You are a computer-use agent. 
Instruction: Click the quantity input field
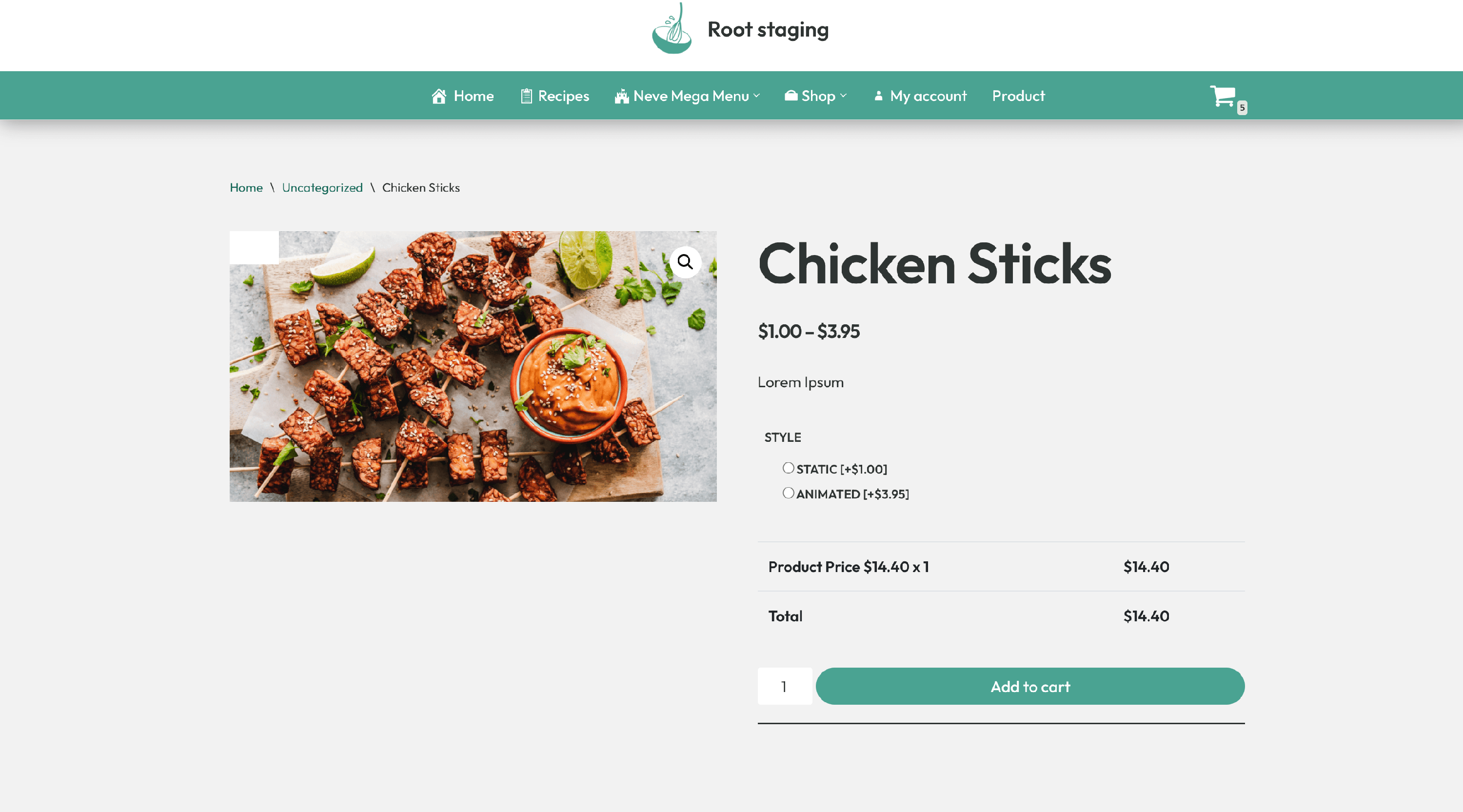tap(784, 686)
